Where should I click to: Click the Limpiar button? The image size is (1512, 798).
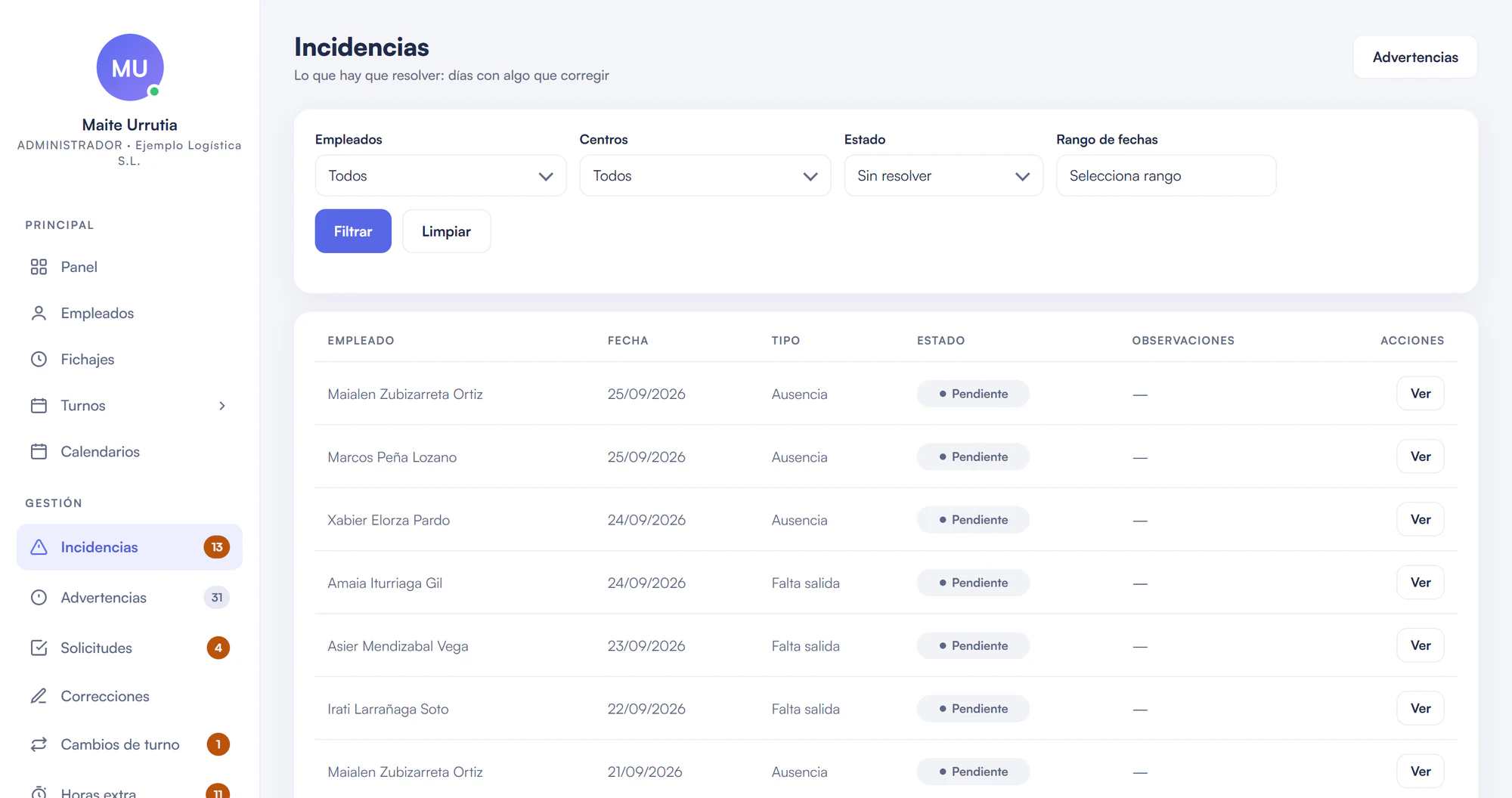coord(446,231)
